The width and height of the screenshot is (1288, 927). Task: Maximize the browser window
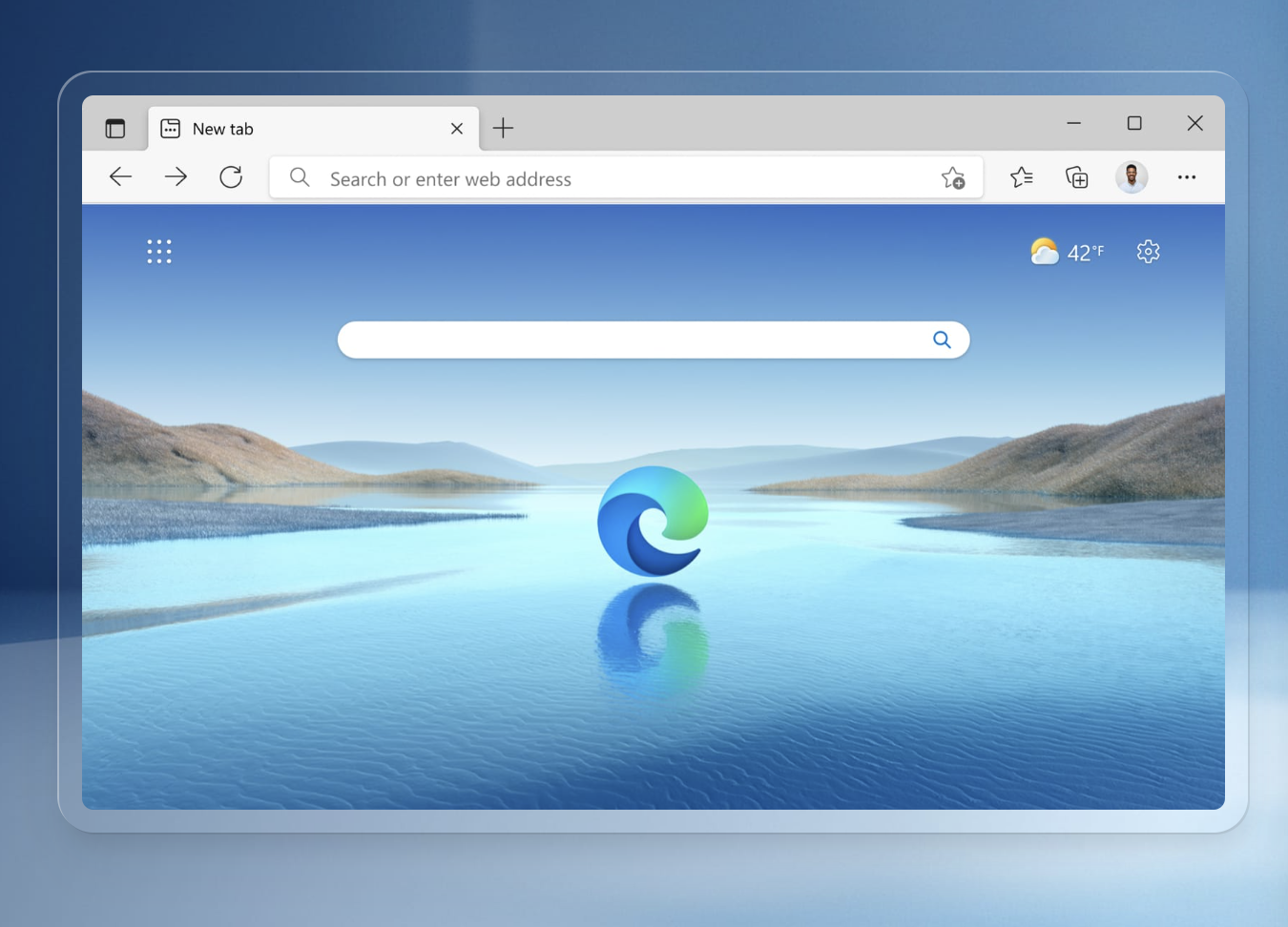(x=1134, y=123)
